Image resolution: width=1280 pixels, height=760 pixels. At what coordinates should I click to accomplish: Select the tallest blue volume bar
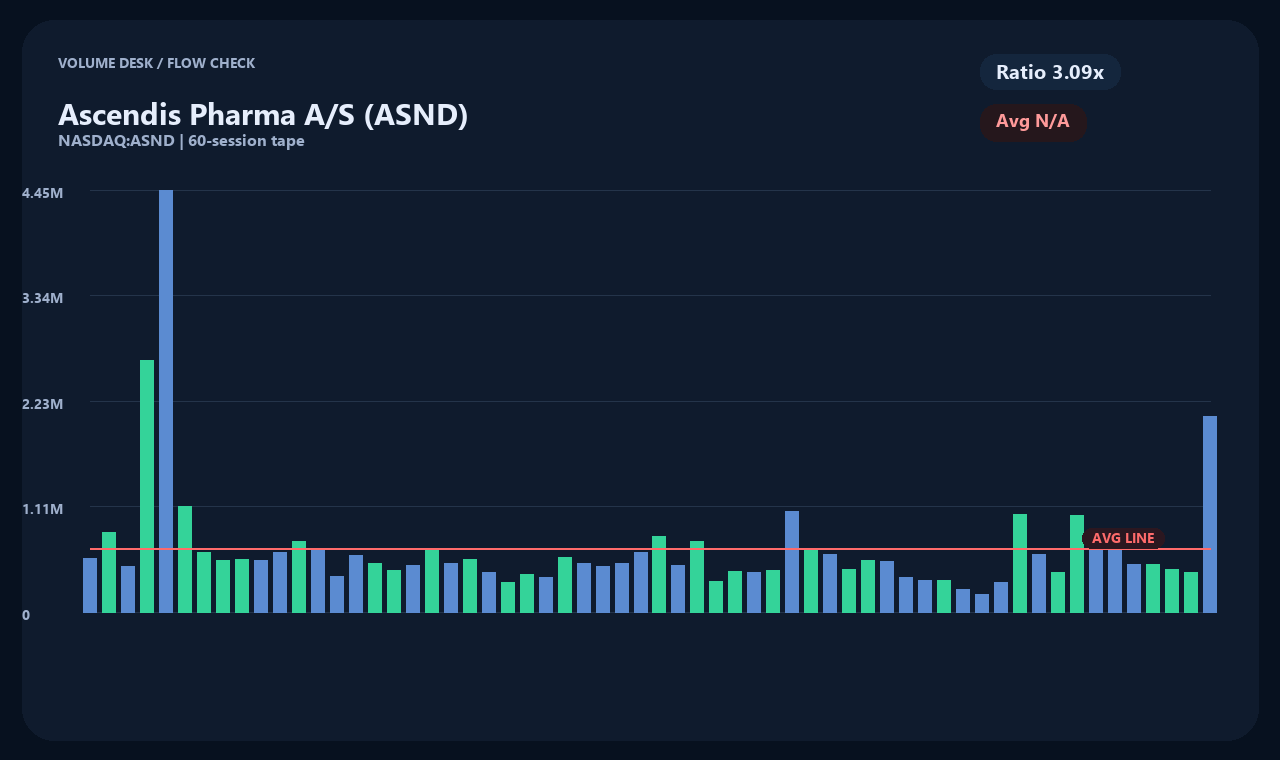click(x=166, y=401)
